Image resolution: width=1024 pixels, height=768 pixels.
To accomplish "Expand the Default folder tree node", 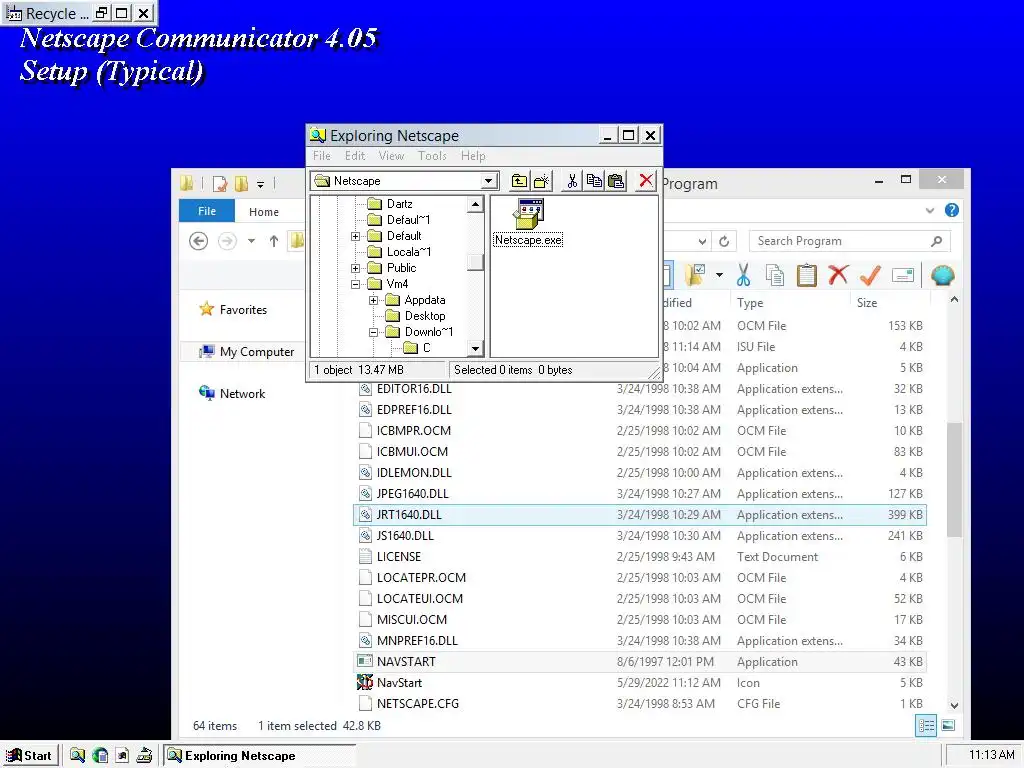I will pos(355,236).
